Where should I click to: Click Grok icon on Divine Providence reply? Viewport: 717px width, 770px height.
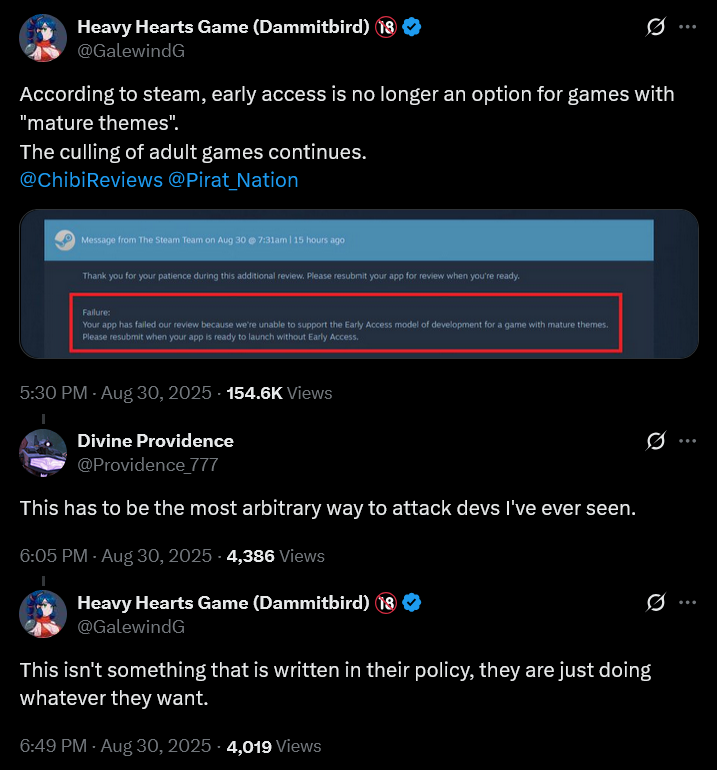click(x=656, y=441)
